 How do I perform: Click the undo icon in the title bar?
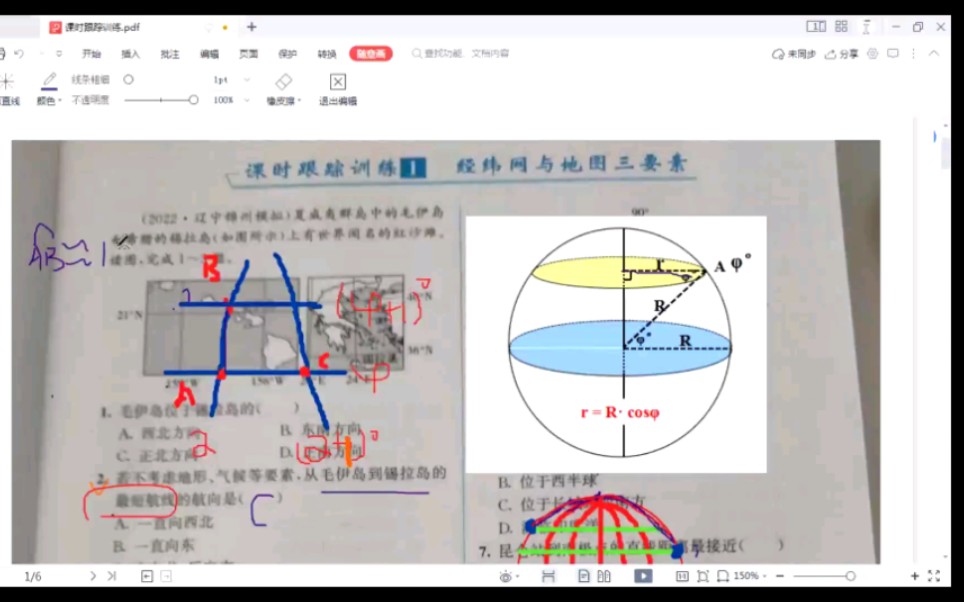pyautogui.click(x=17, y=54)
